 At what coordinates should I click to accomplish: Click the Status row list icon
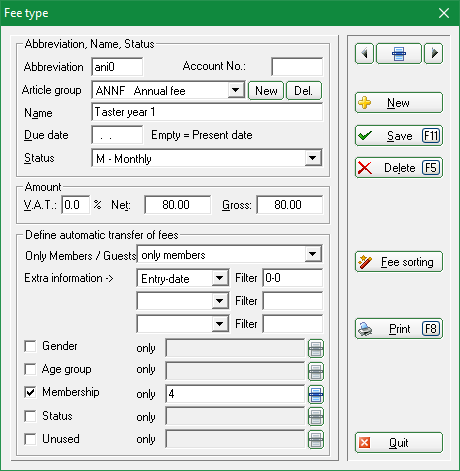(316, 417)
